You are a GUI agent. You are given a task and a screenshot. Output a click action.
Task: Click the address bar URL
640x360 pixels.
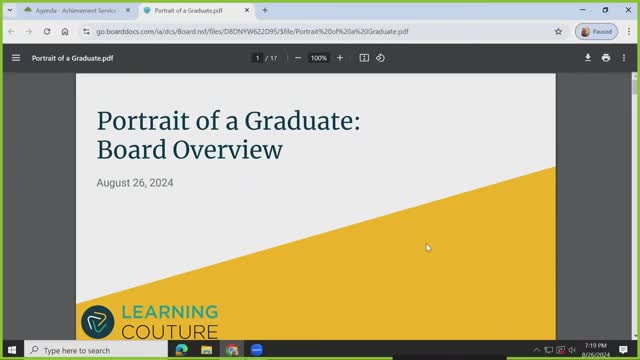coord(252,31)
